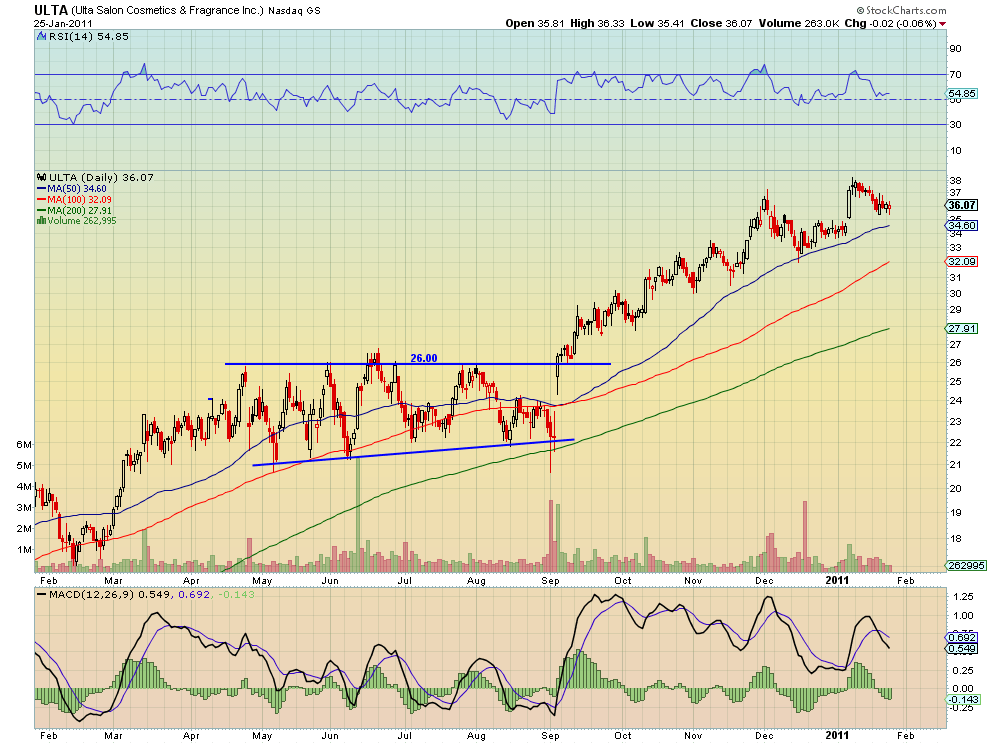The width and height of the screenshot is (990, 744).
Task: Click the 54.85 RSI value tag
Action: click(961, 93)
